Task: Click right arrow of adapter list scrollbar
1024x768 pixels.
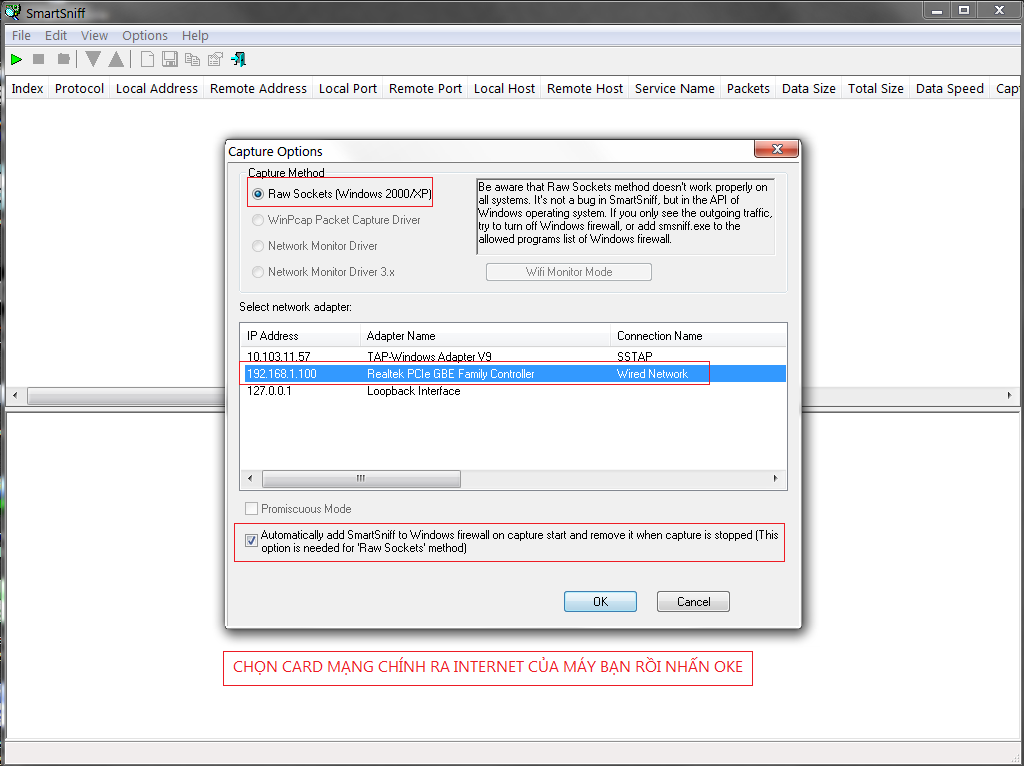Action: (x=777, y=479)
